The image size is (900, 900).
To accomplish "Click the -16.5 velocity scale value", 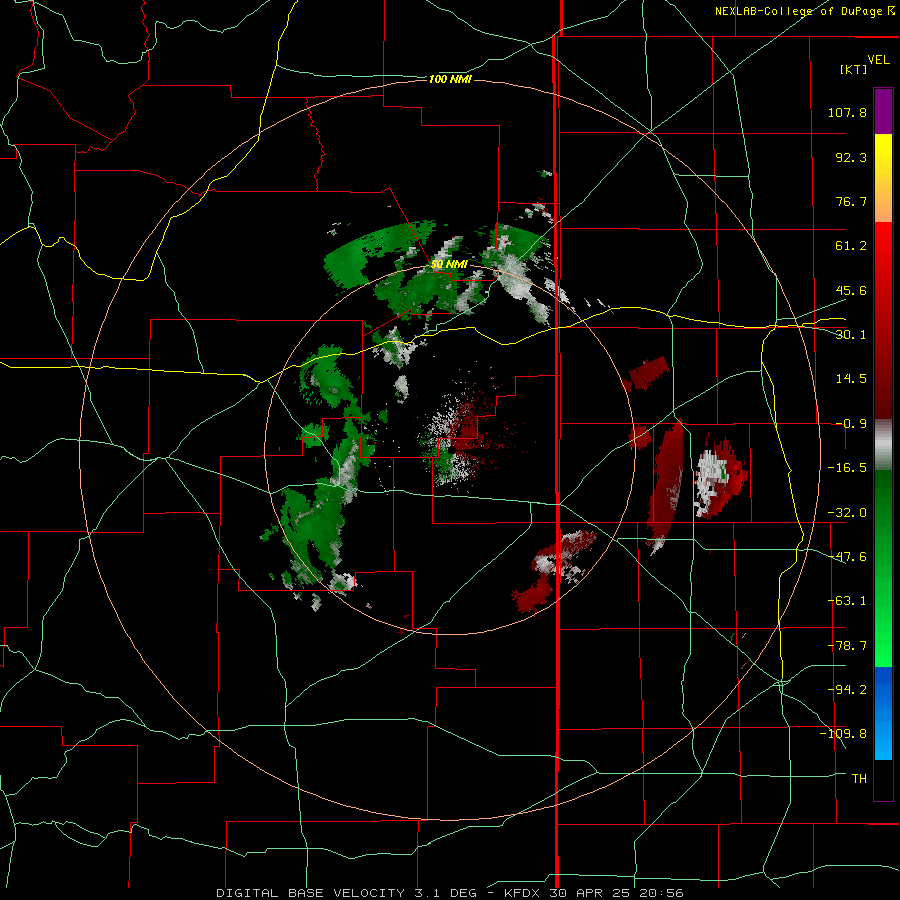I will (847, 468).
